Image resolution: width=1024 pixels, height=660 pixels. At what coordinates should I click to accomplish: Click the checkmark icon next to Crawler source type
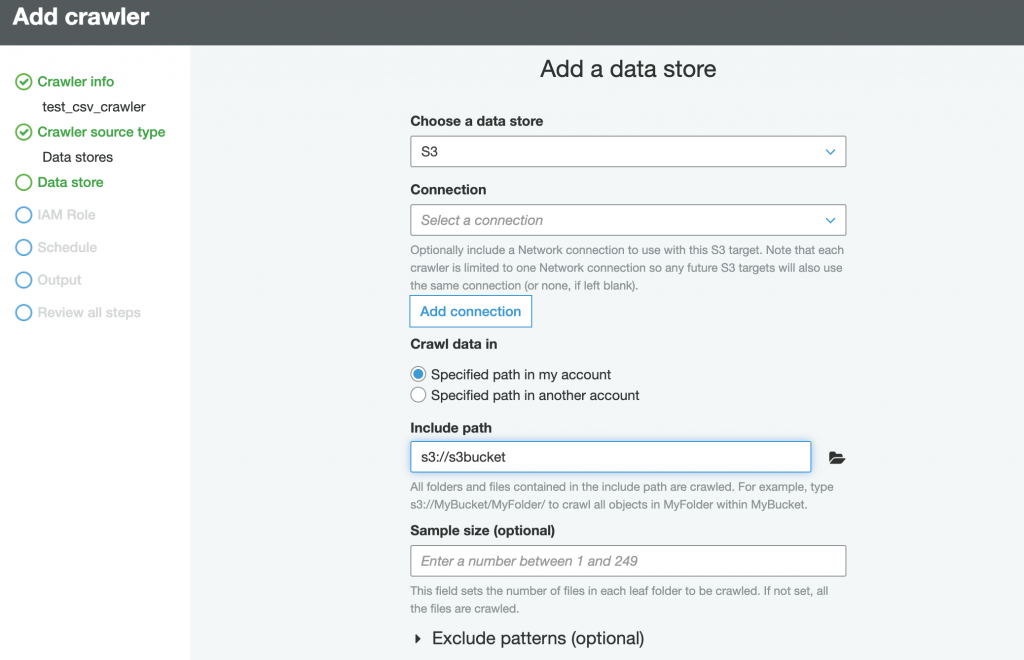pyautogui.click(x=24, y=132)
